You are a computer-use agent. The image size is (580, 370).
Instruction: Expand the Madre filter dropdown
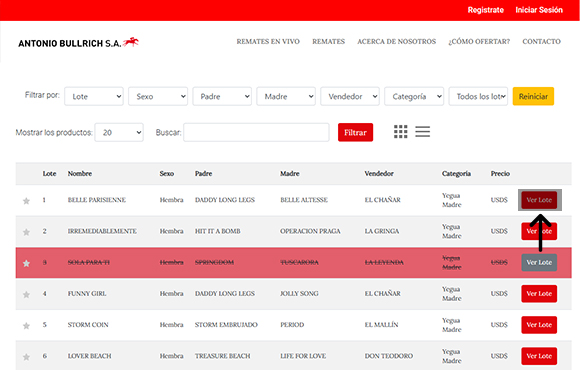pos(286,96)
